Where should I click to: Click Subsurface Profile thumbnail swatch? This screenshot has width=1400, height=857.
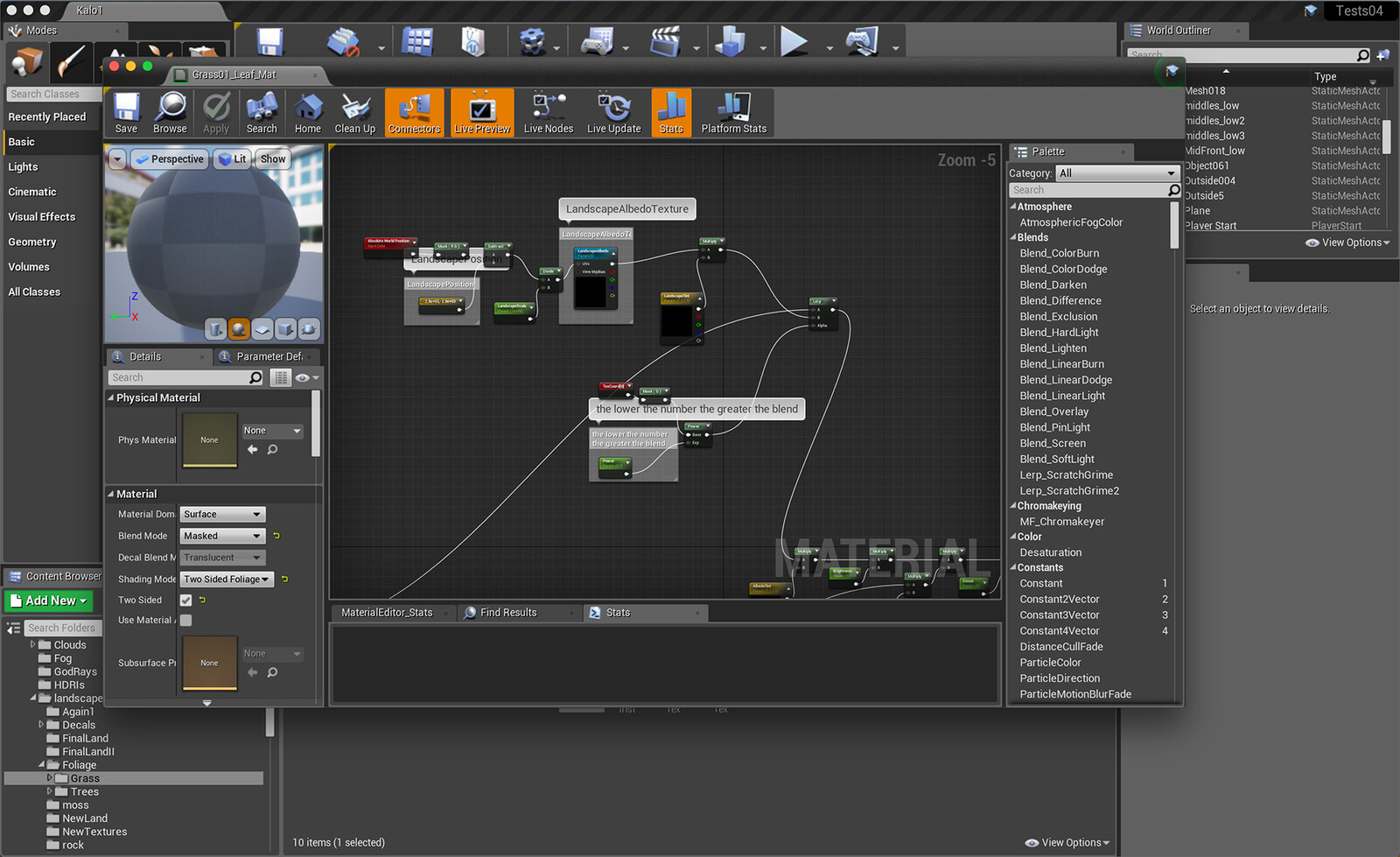click(209, 663)
